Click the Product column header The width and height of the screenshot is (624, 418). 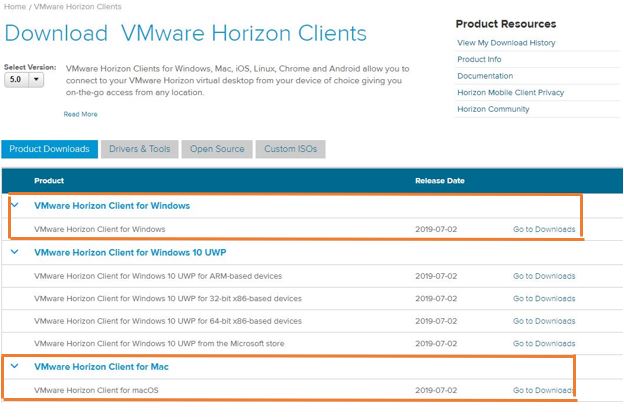49,181
